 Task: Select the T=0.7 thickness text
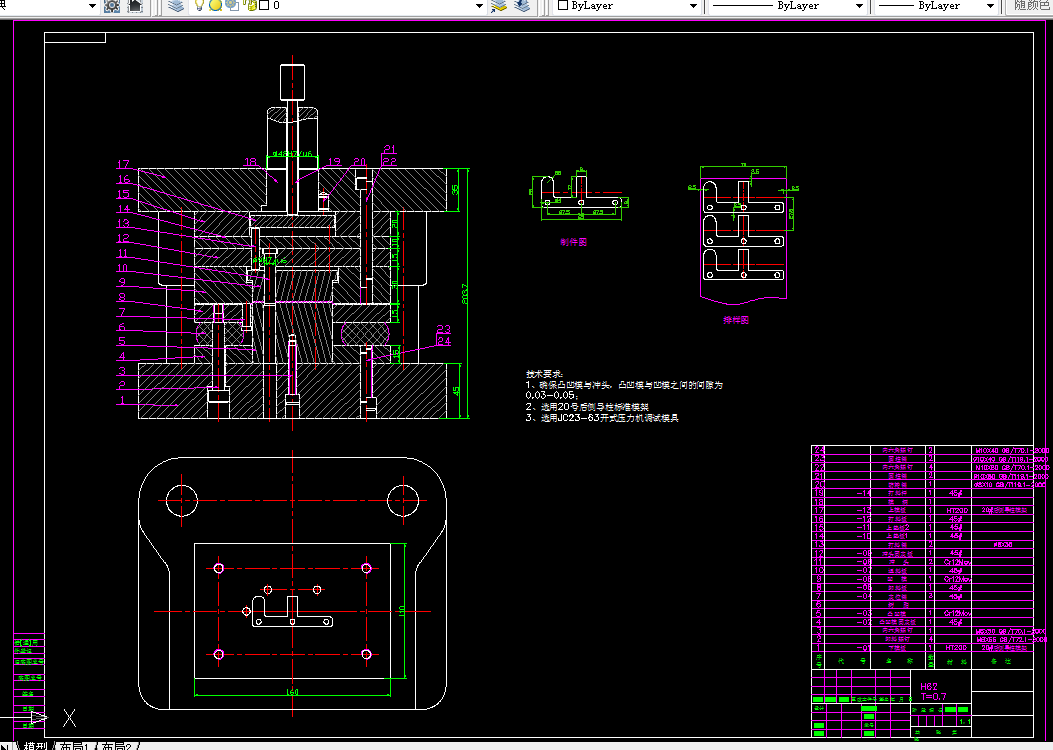coord(933,696)
